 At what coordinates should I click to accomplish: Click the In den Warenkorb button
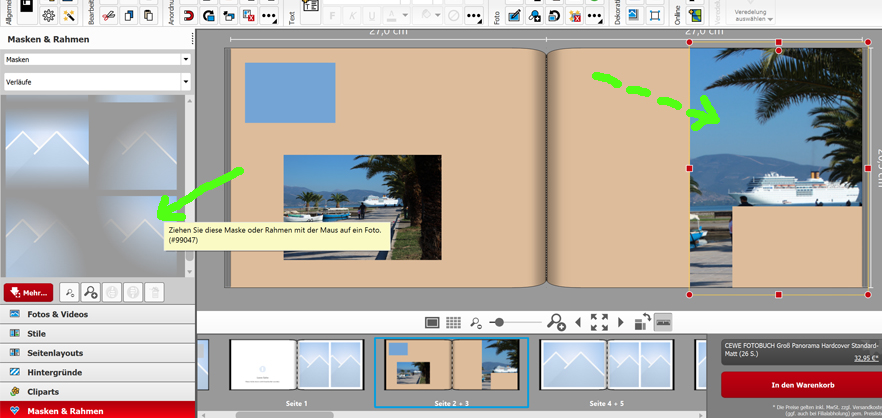tap(802, 385)
